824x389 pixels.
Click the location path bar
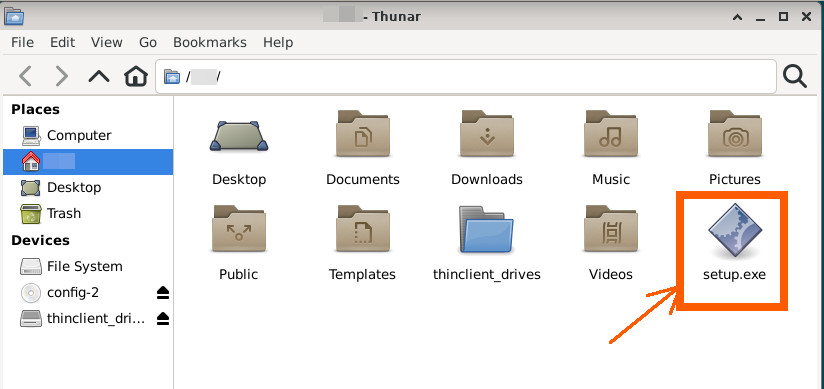pos(466,77)
